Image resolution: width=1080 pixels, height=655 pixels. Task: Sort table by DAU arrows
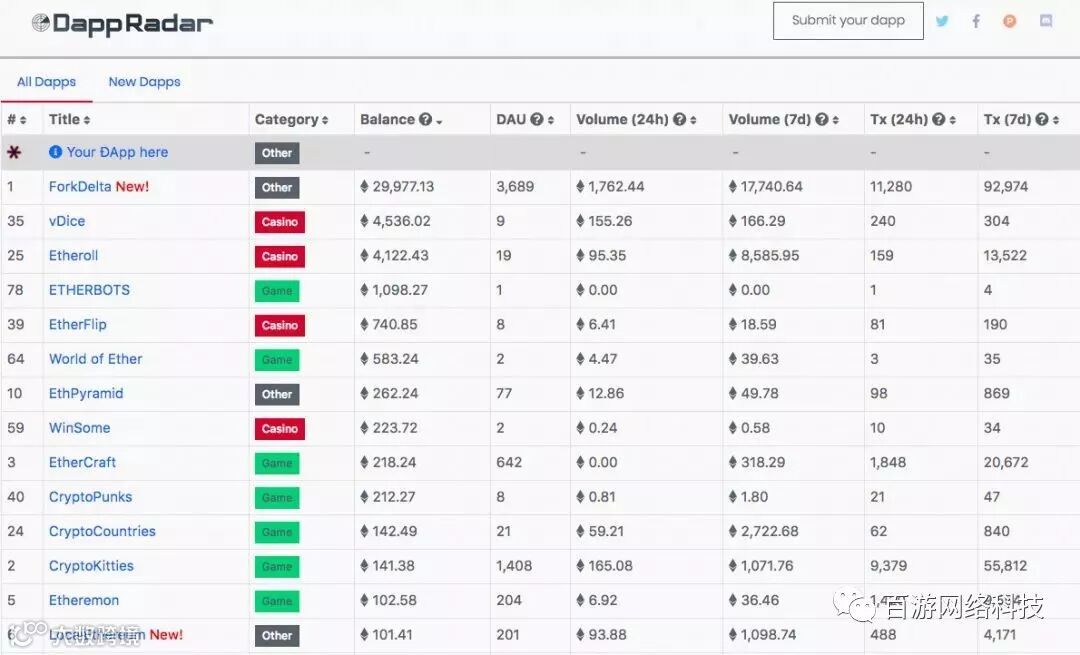click(x=550, y=120)
